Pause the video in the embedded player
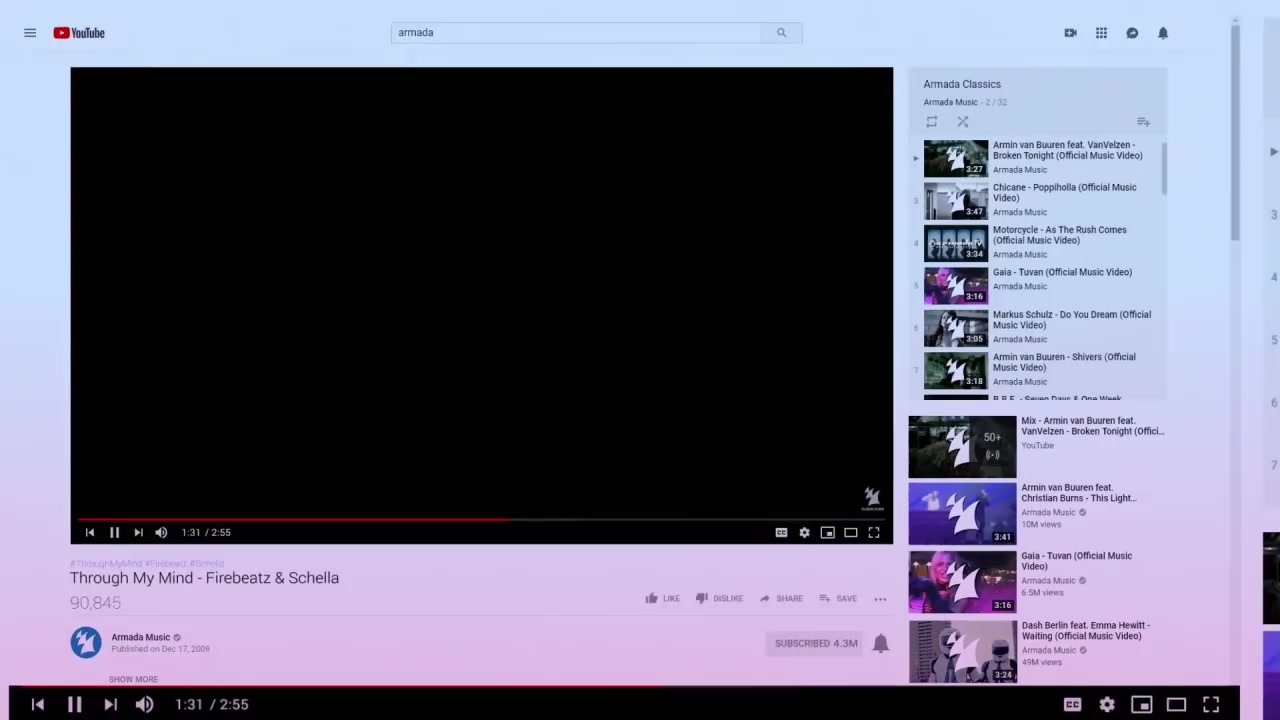1280x720 pixels. (x=114, y=533)
